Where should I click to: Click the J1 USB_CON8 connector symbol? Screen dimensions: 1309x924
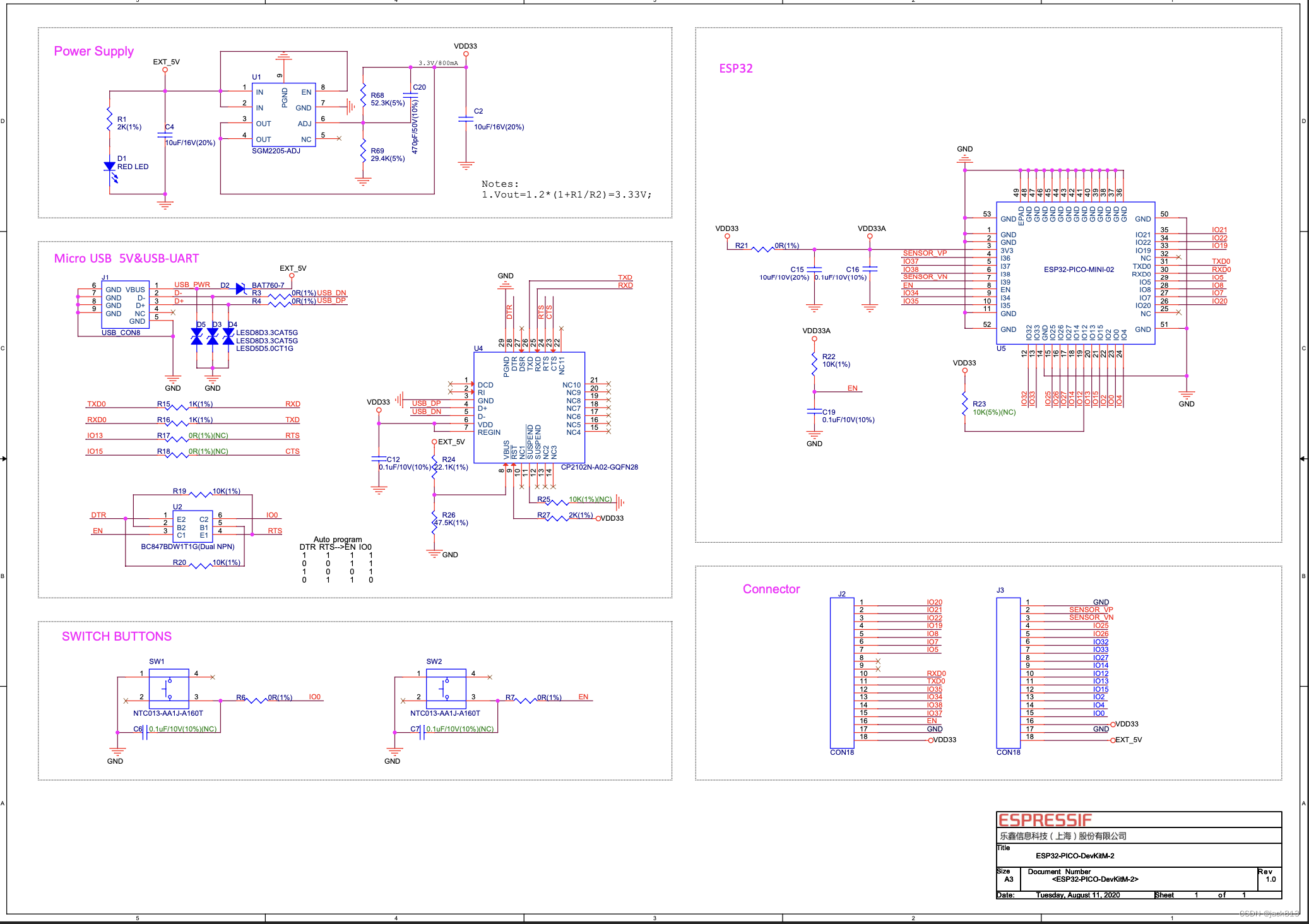click(125, 305)
